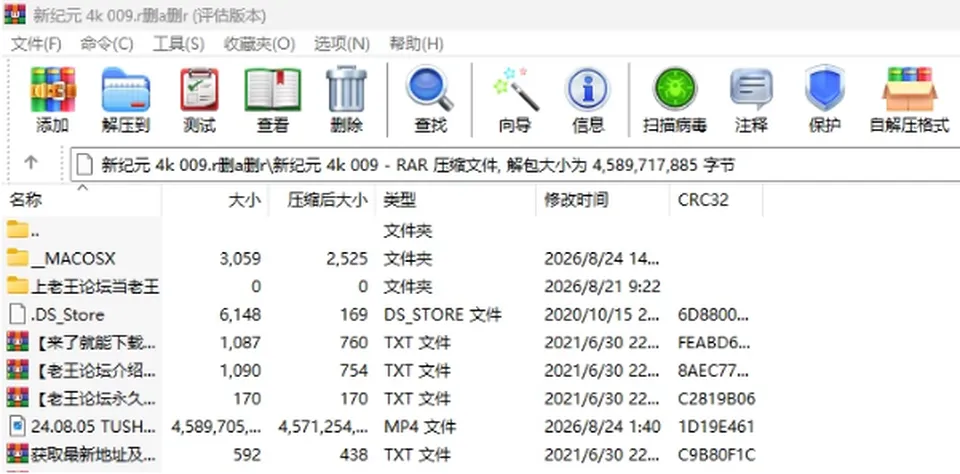Go up one level arrow button
960x474 pixels.
31,163
